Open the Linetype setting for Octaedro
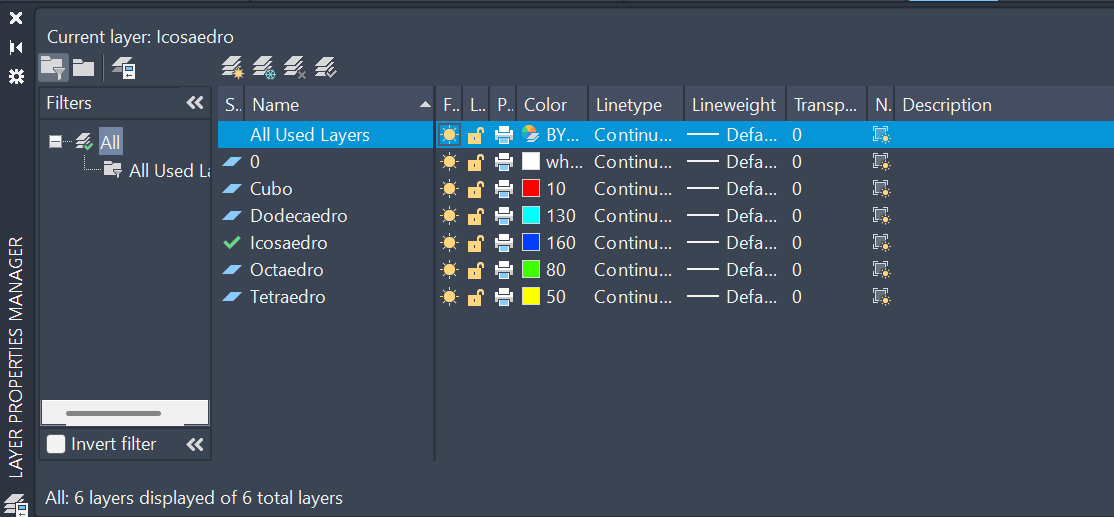The image size is (1114, 517). tap(632, 270)
